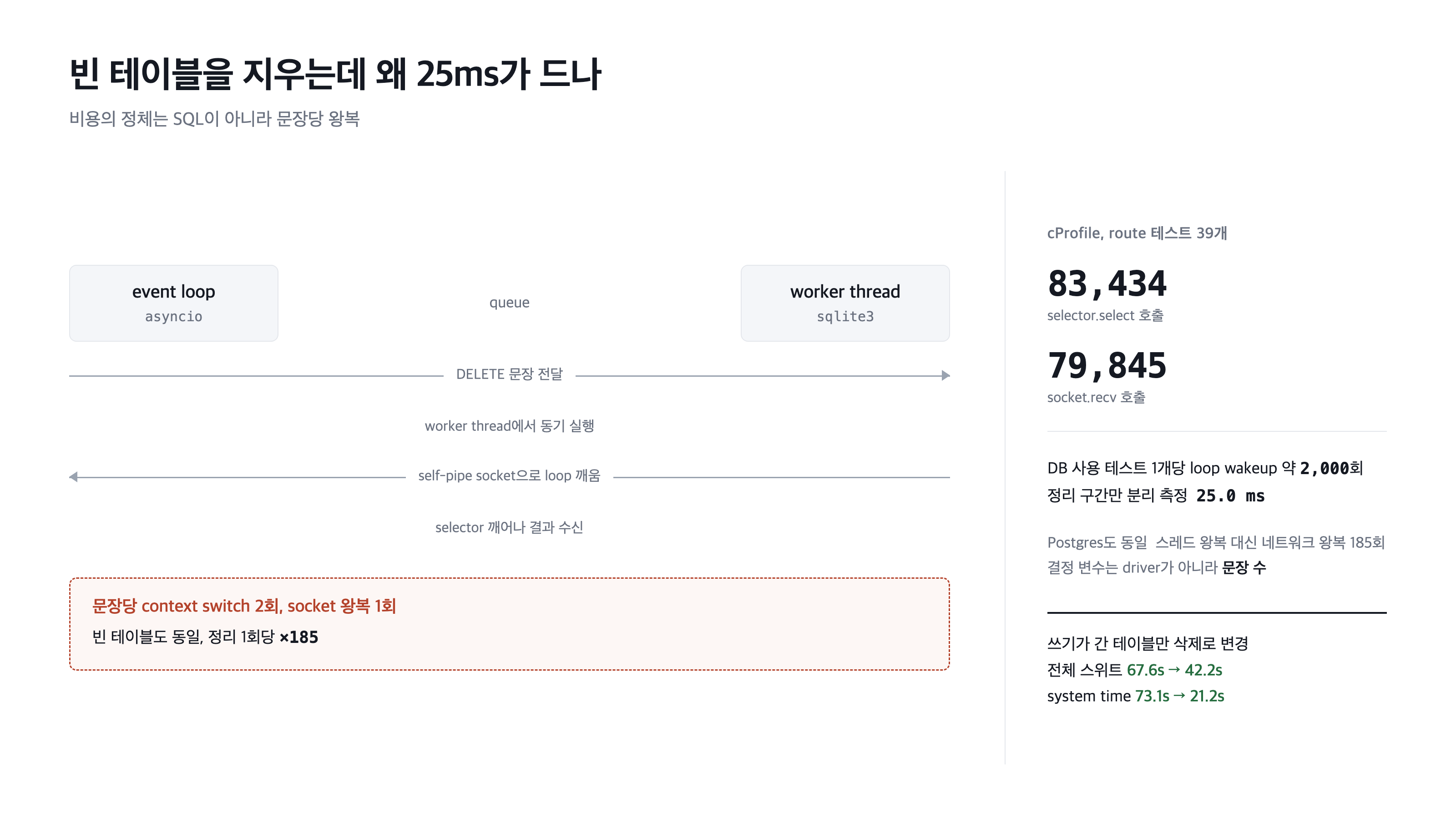This screenshot has width=1456, height=819.
Task: Click the green 67.6s → 42.2s text
Action: coord(1174,670)
